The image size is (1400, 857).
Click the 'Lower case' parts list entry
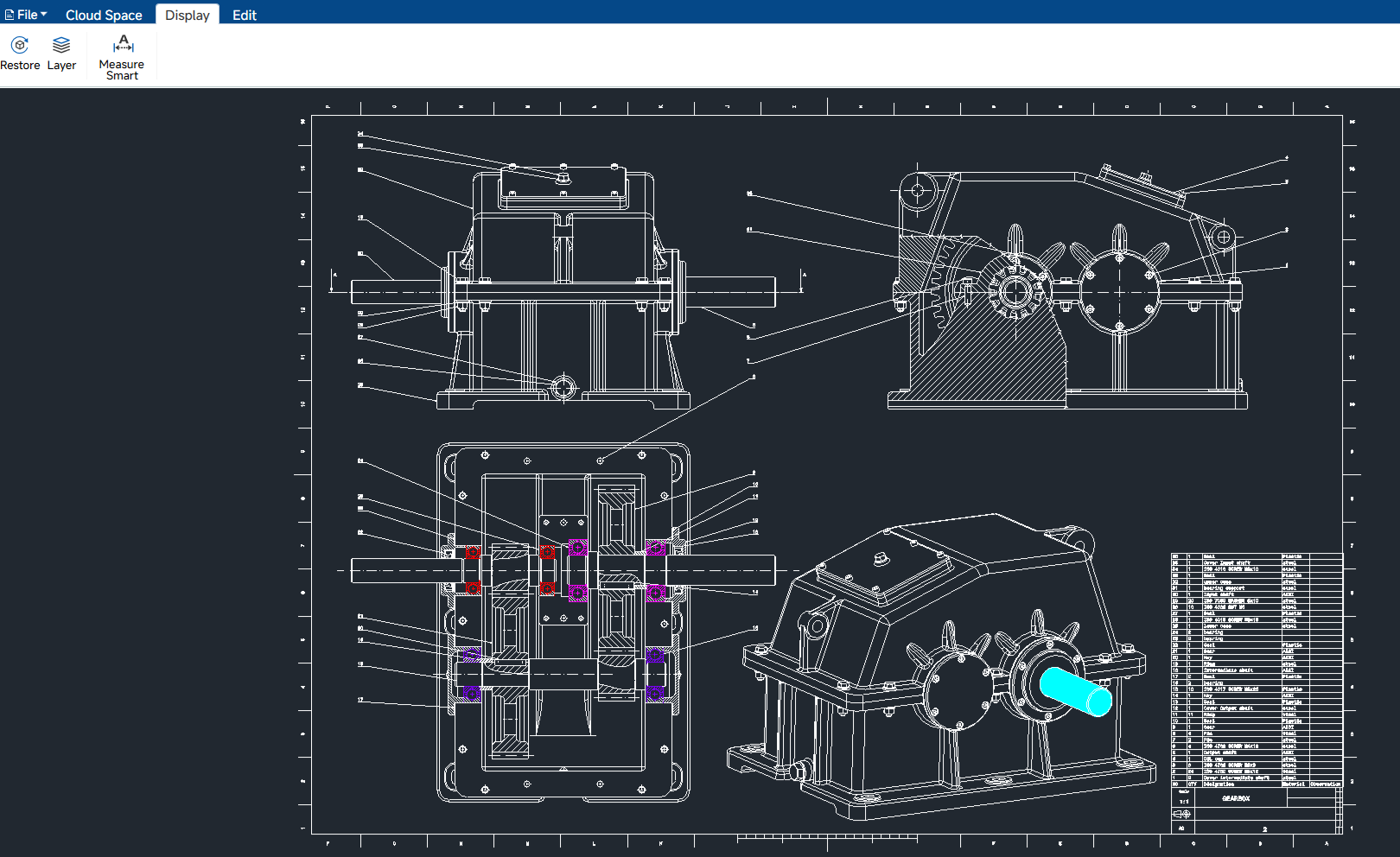1218,626
